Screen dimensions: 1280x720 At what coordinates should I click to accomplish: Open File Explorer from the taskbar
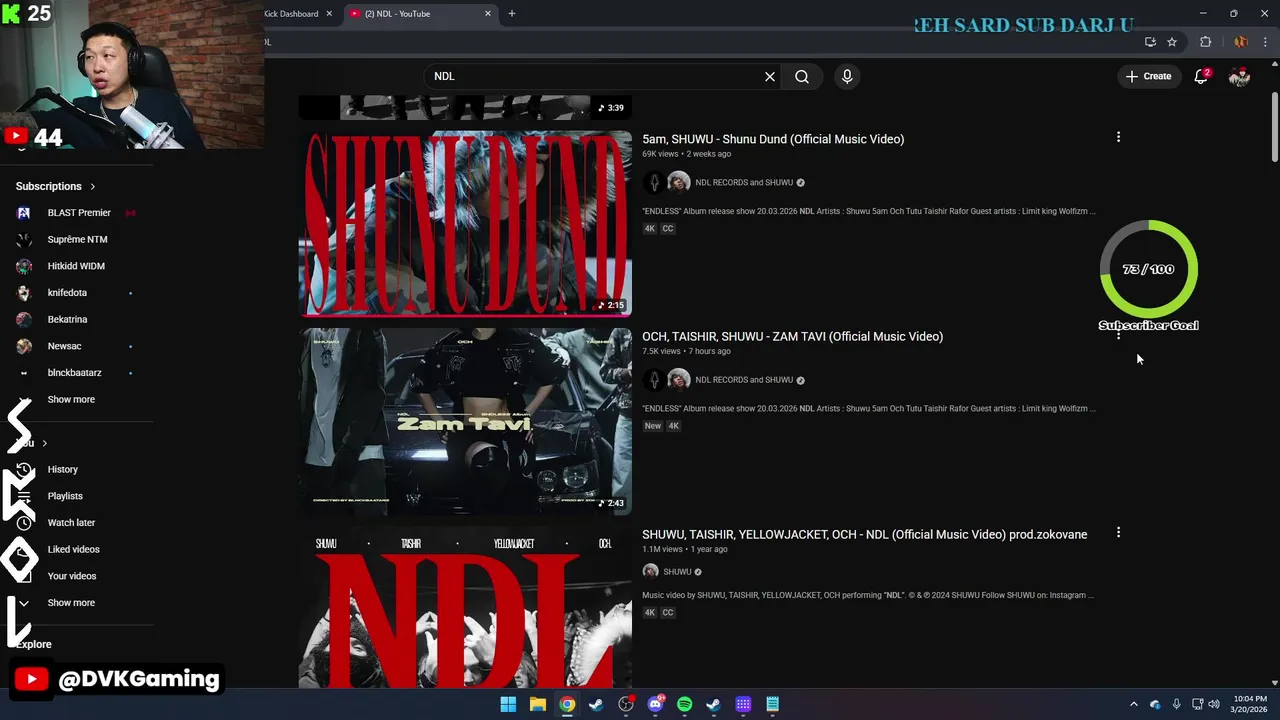point(538,704)
